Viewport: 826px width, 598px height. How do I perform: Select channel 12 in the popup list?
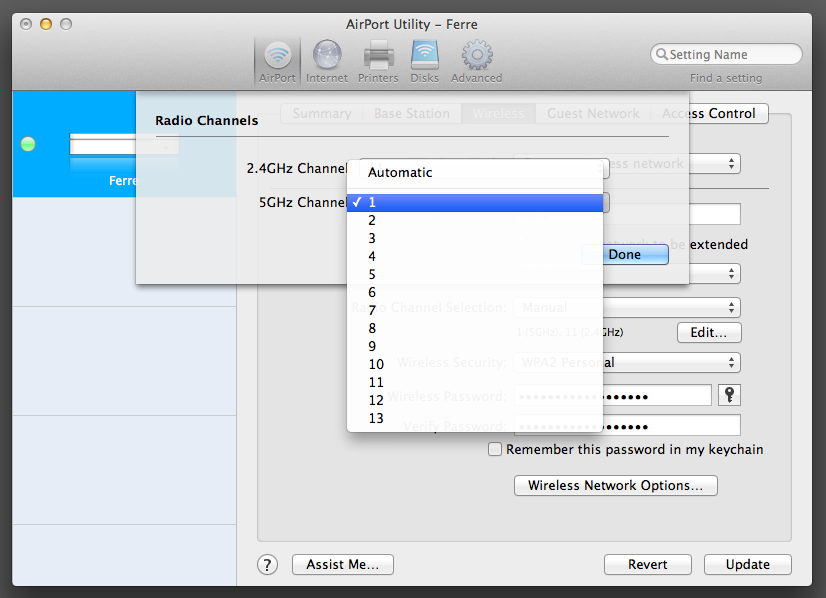[x=475, y=400]
